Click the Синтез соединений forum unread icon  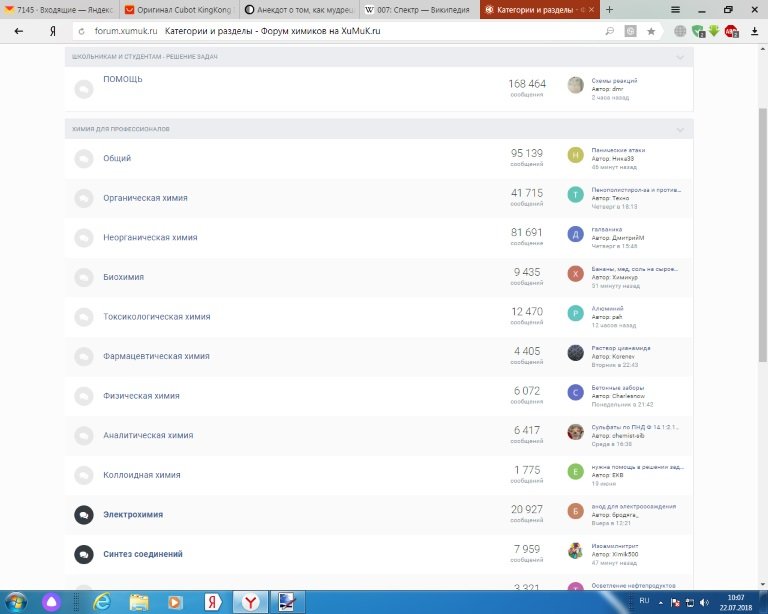[x=84, y=554]
